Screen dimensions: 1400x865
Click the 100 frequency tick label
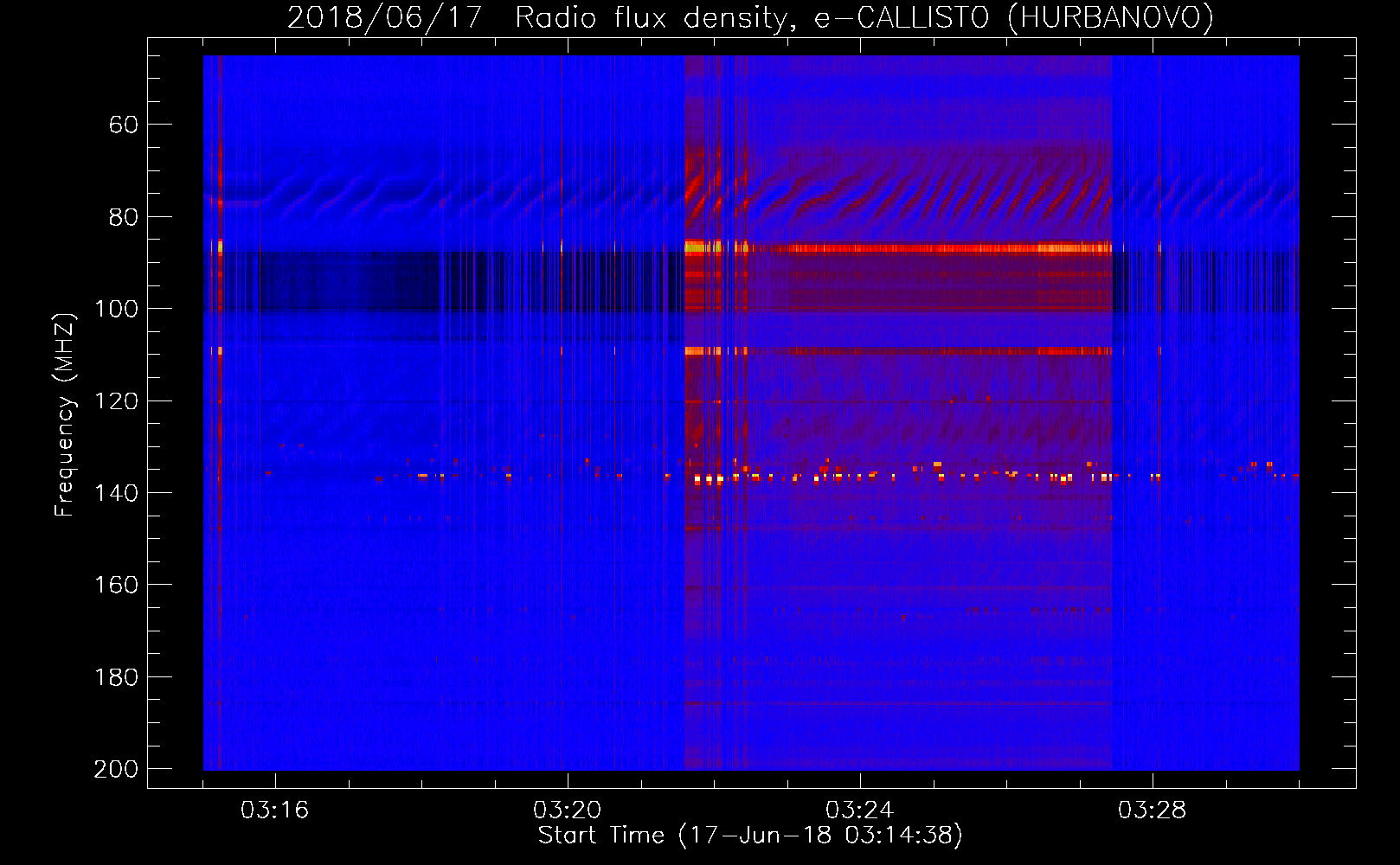[x=116, y=309]
